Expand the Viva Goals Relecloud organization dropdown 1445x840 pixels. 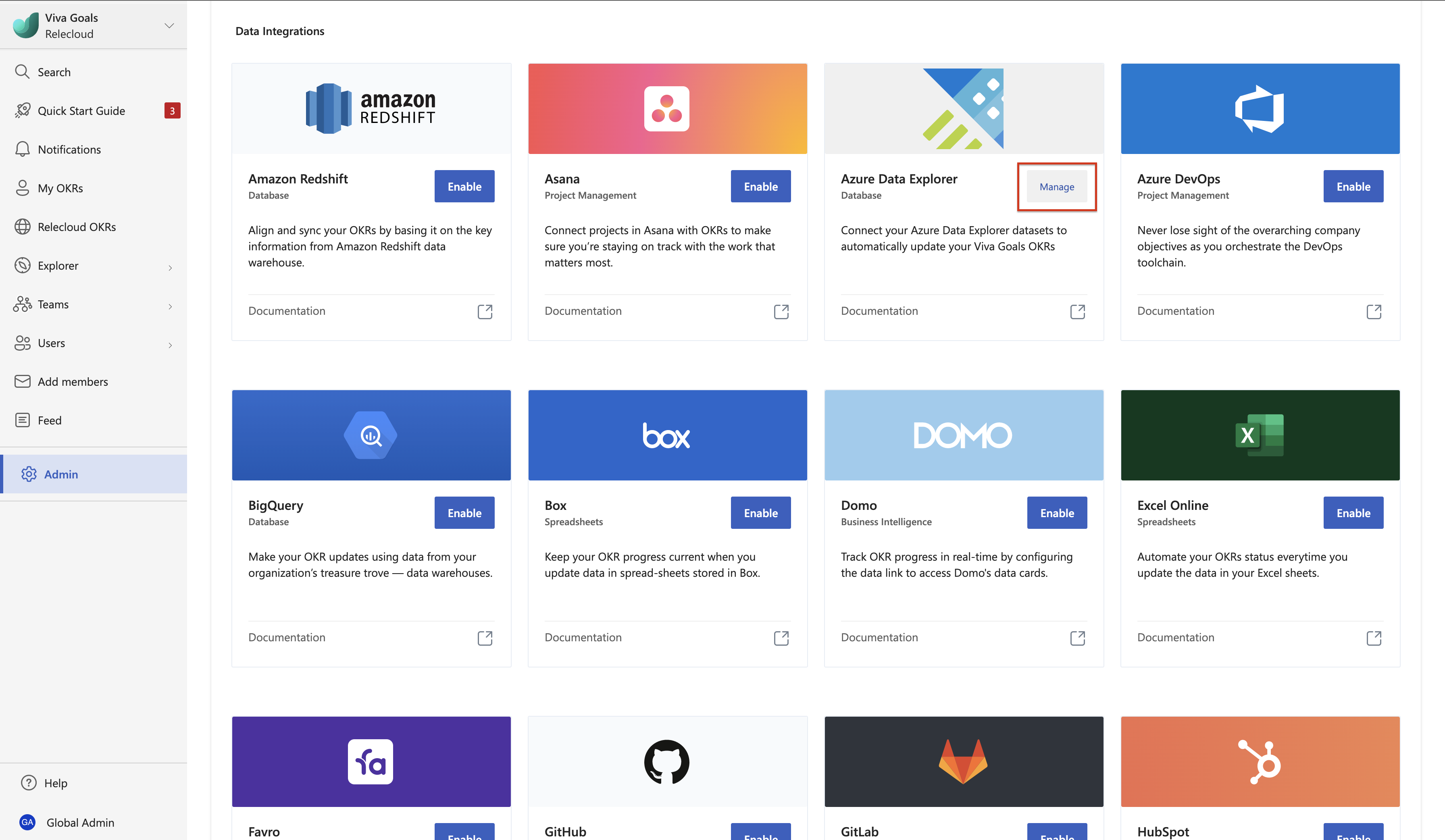tap(169, 26)
